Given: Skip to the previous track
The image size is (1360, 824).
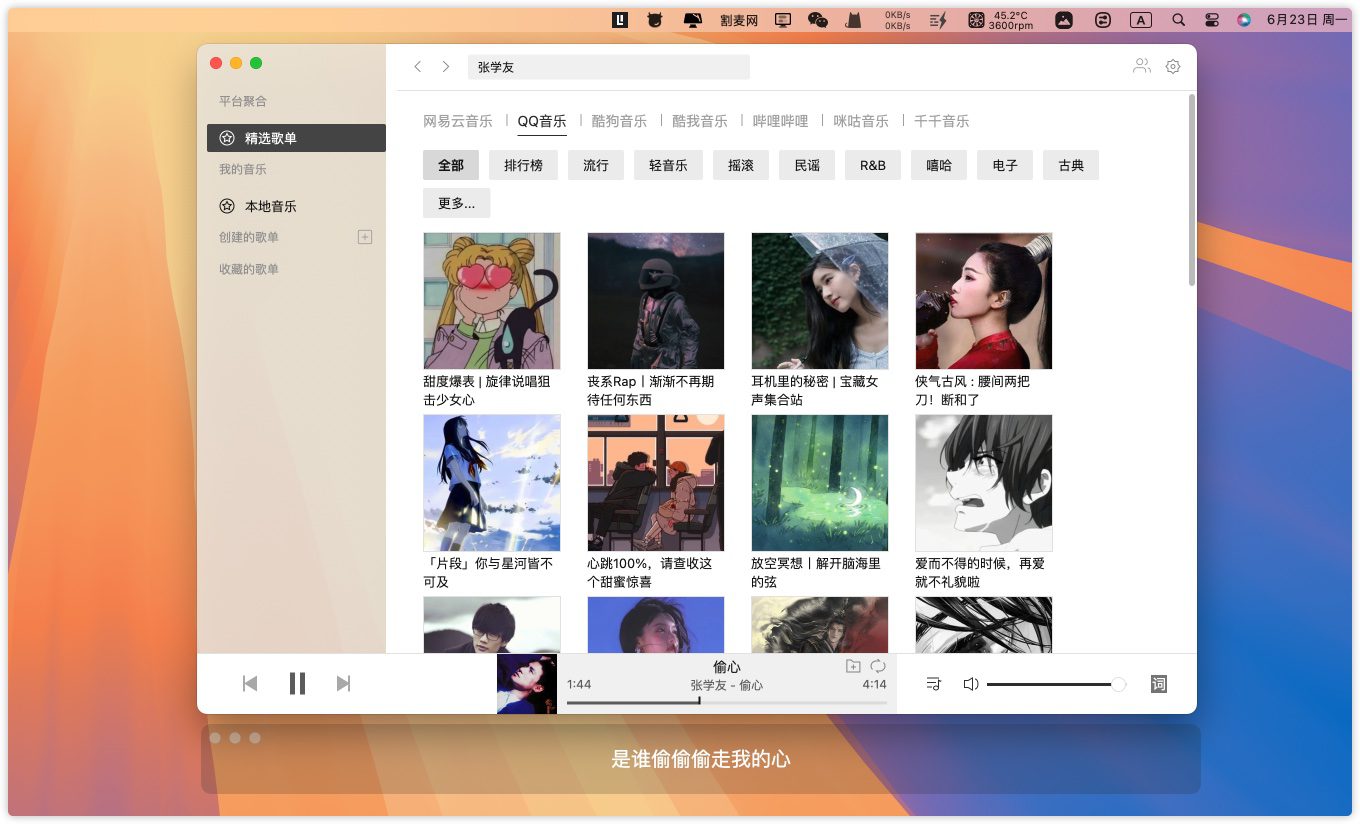Looking at the screenshot, I should [250, 684].
